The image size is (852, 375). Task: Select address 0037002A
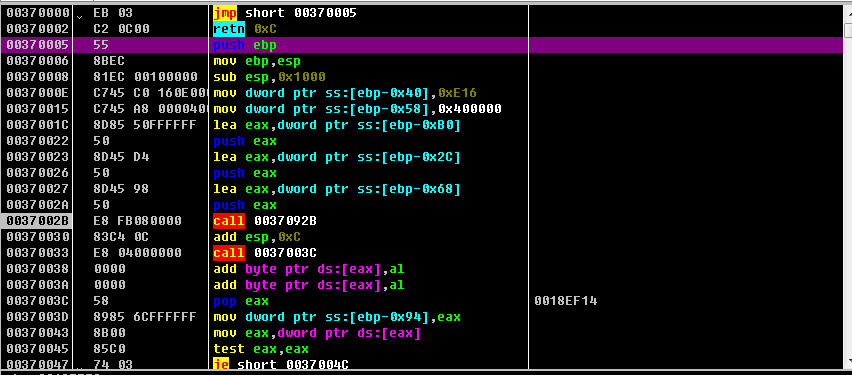coord(37,205)
